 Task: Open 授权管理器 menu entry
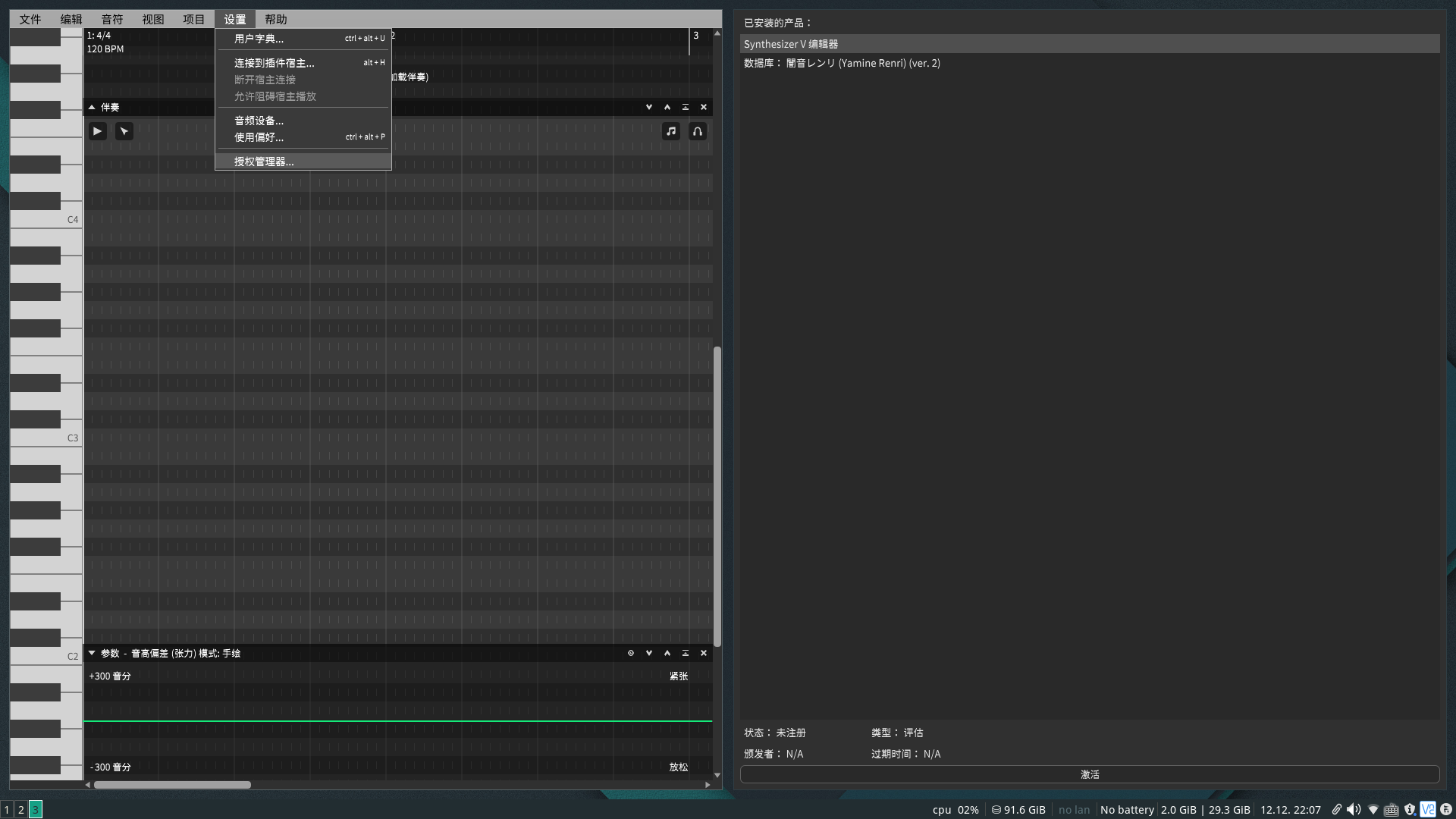tap(264, 162)
